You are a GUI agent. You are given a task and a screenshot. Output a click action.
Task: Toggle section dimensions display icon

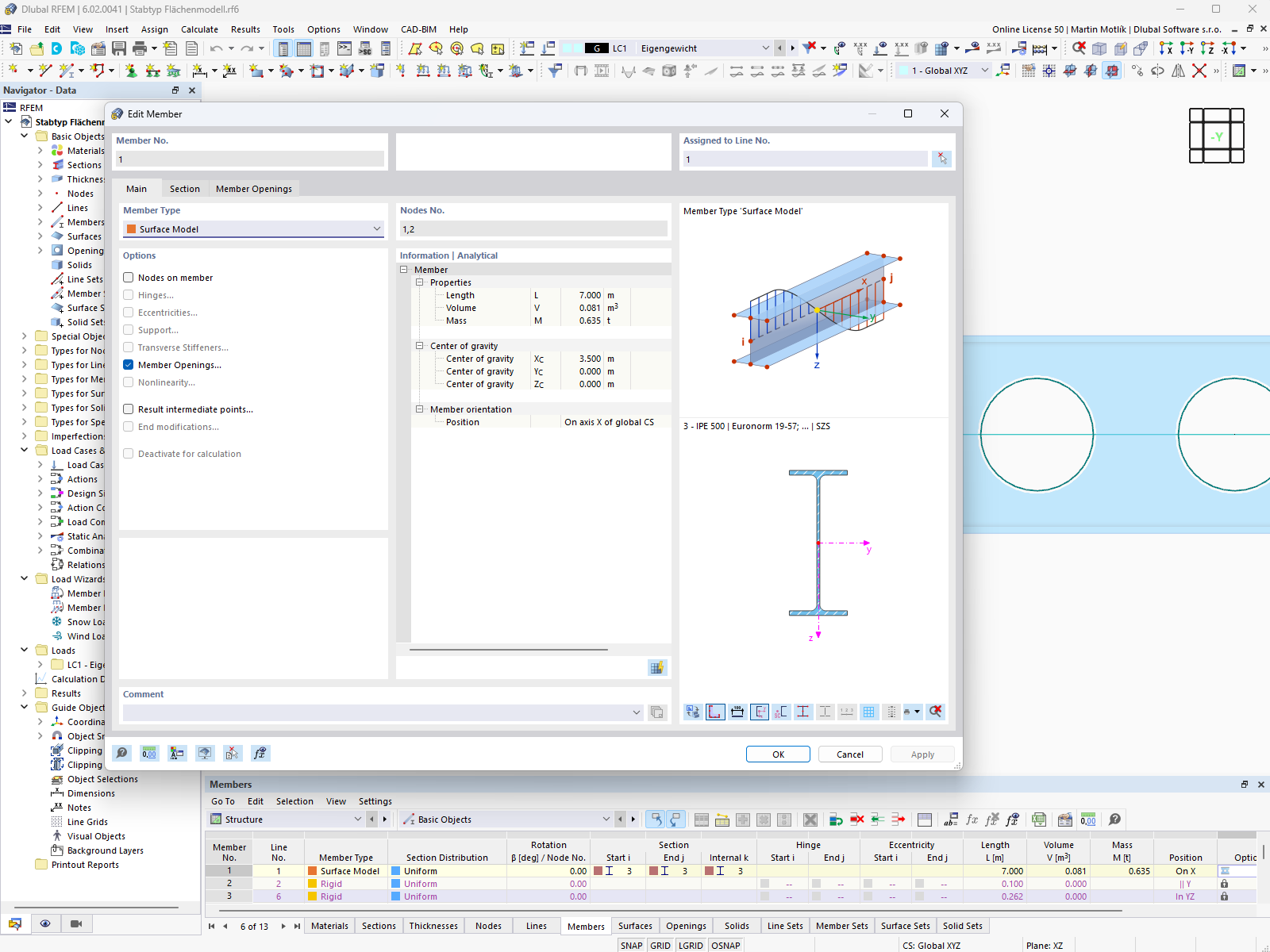[737, 712]
